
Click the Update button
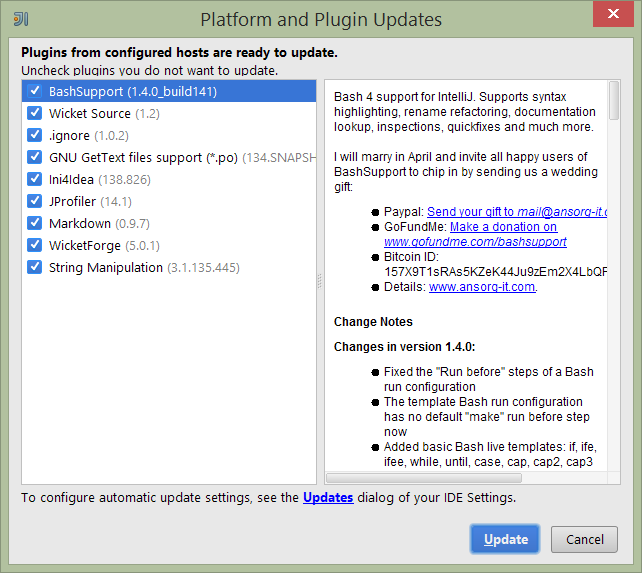click(x=505, y=539)
